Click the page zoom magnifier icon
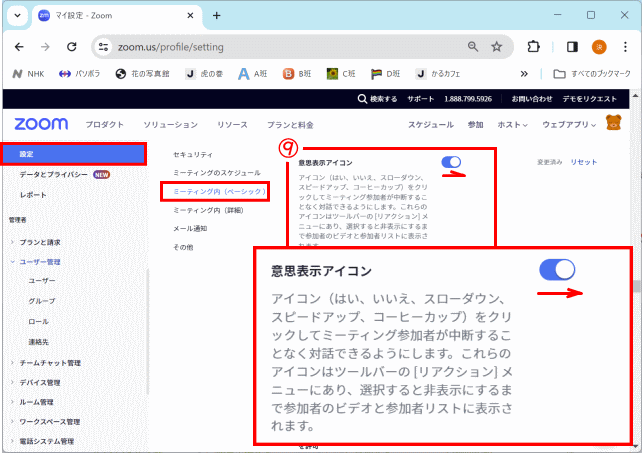Viewport: 642px width, 453px height. click(473, 47)
